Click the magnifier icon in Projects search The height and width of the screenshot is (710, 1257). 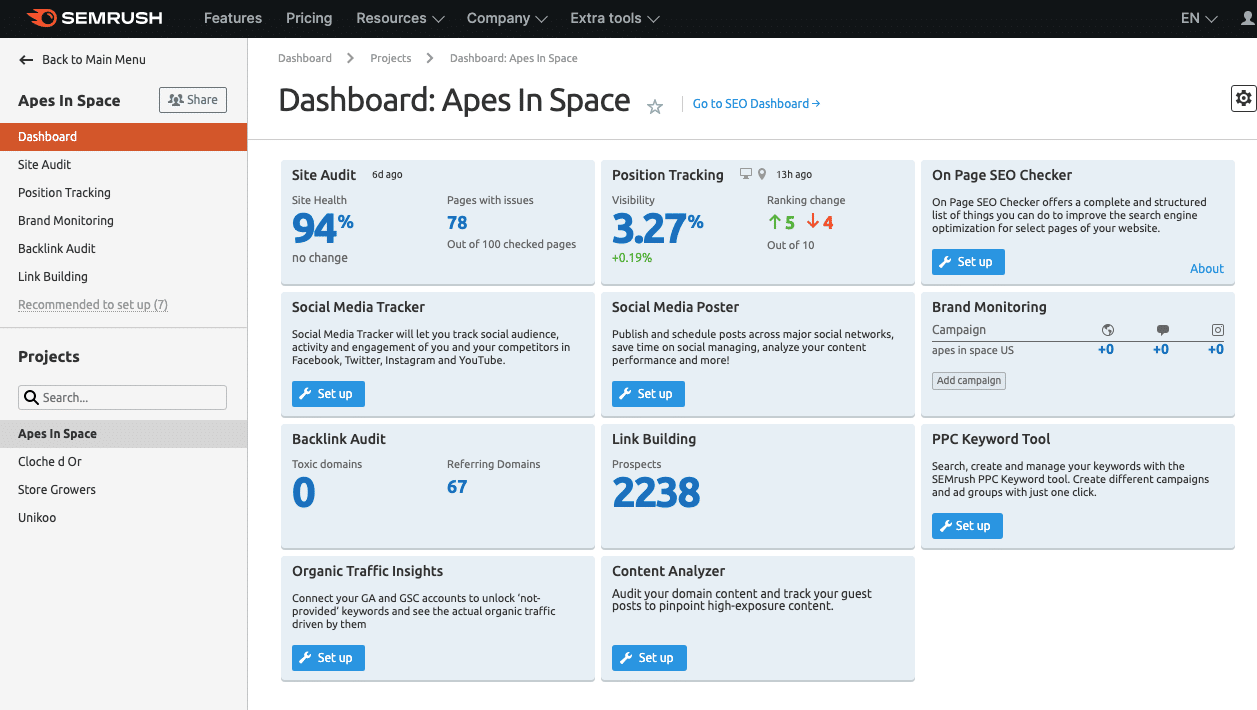coord(31,397)
